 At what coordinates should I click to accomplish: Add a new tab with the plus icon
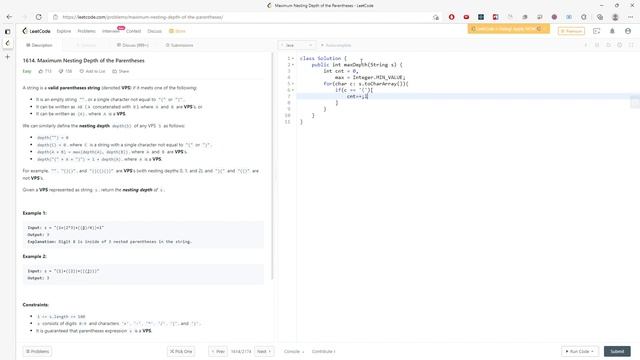tap(7, 57)
